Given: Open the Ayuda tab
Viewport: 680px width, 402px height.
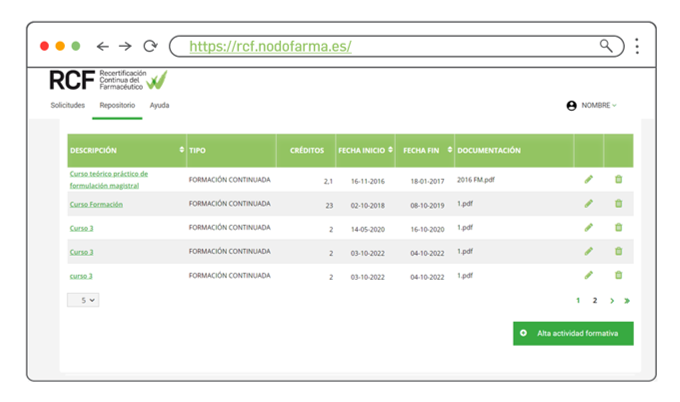Looking at the screenshot, I should click(159, 105).
